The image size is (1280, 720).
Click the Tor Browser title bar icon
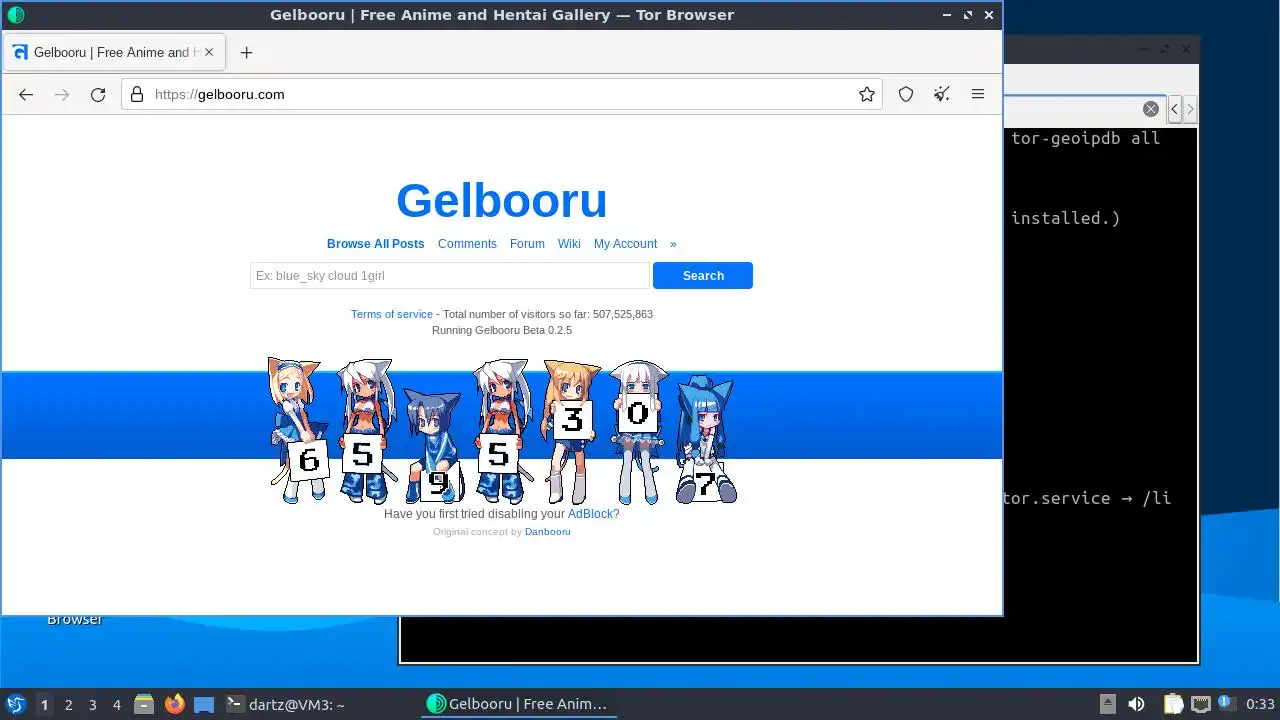[15, 15]
